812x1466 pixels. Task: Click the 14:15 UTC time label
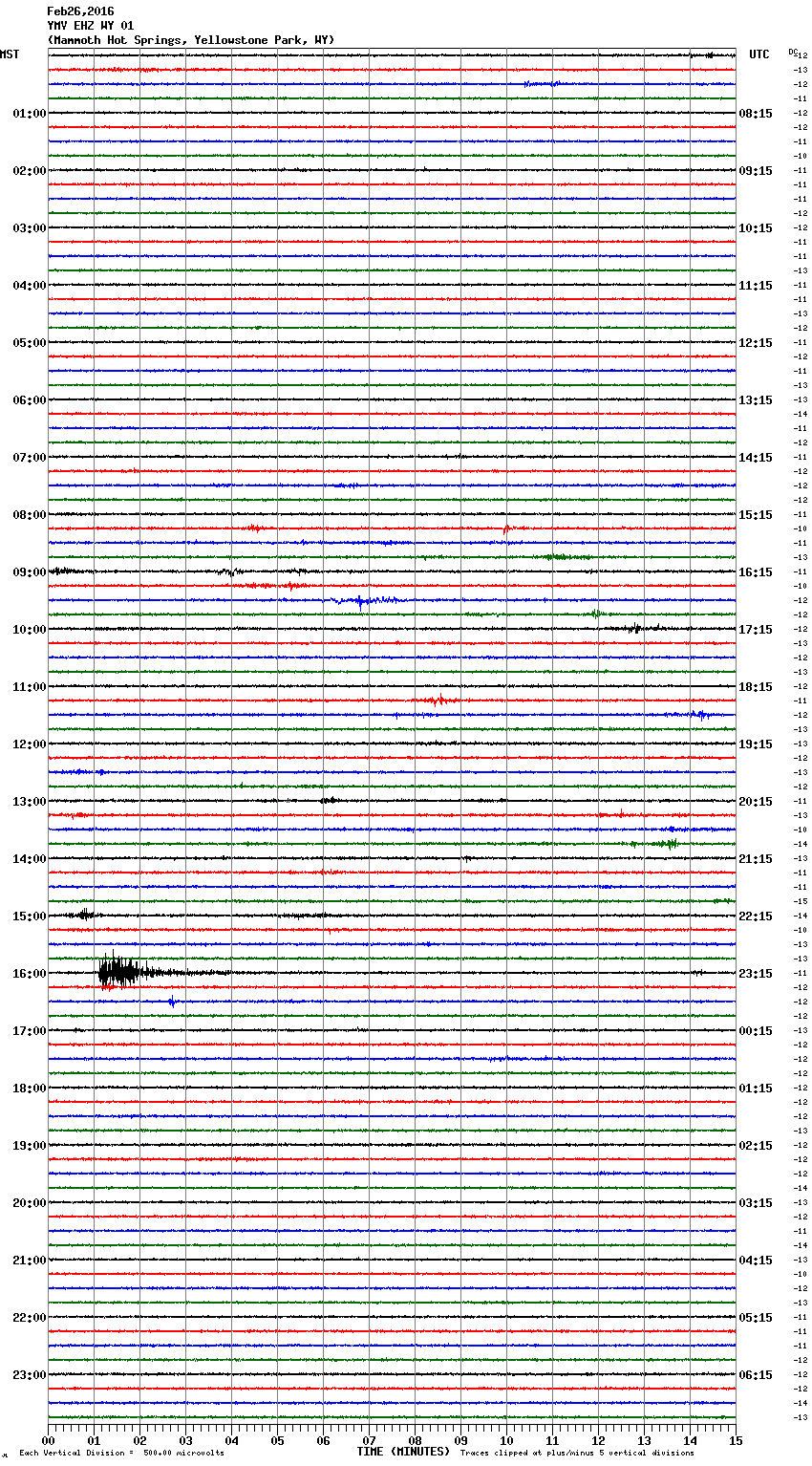click(x=756, y=458)
